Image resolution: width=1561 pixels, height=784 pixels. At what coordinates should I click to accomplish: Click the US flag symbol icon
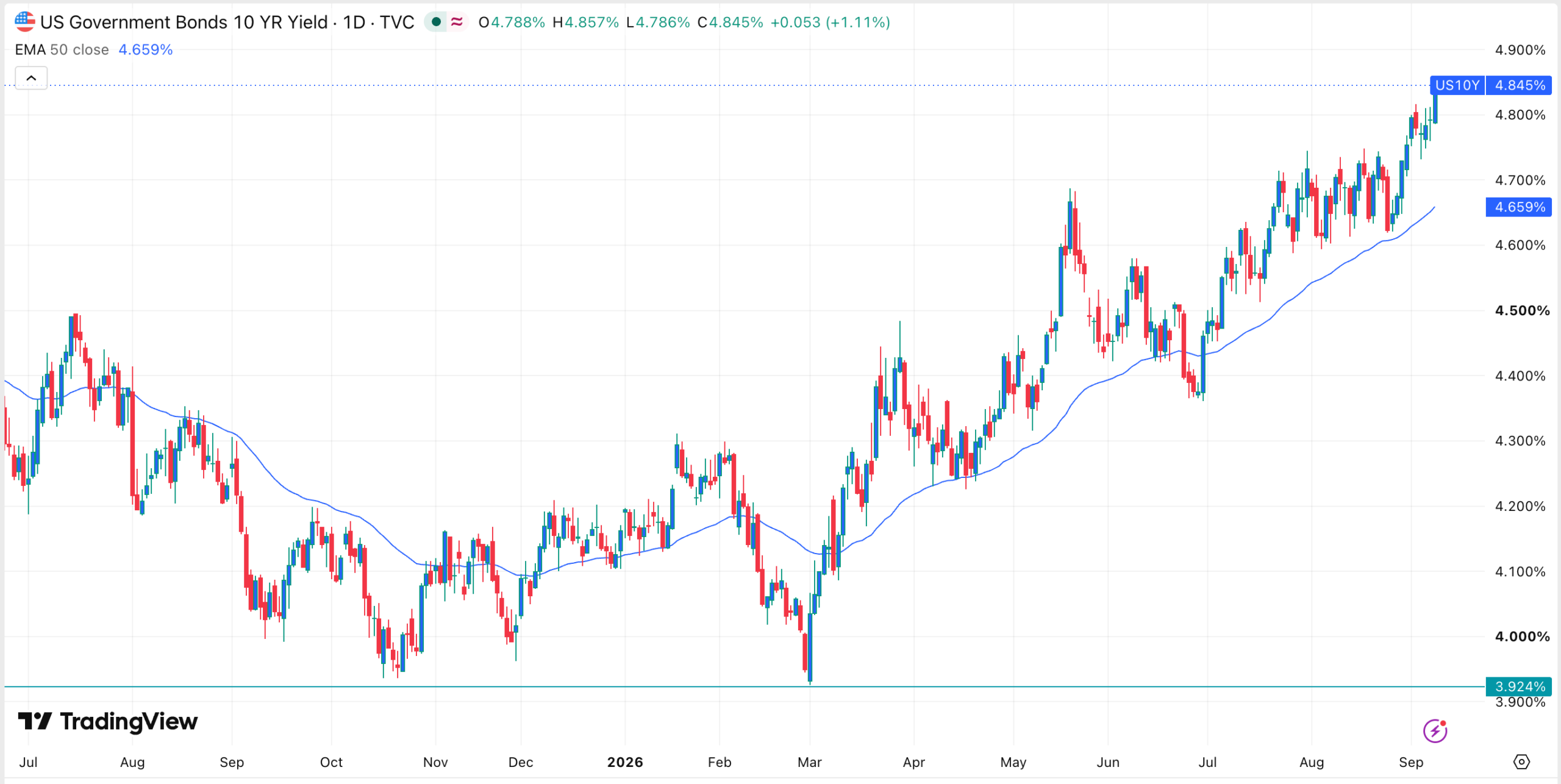[x=24, y=22]
